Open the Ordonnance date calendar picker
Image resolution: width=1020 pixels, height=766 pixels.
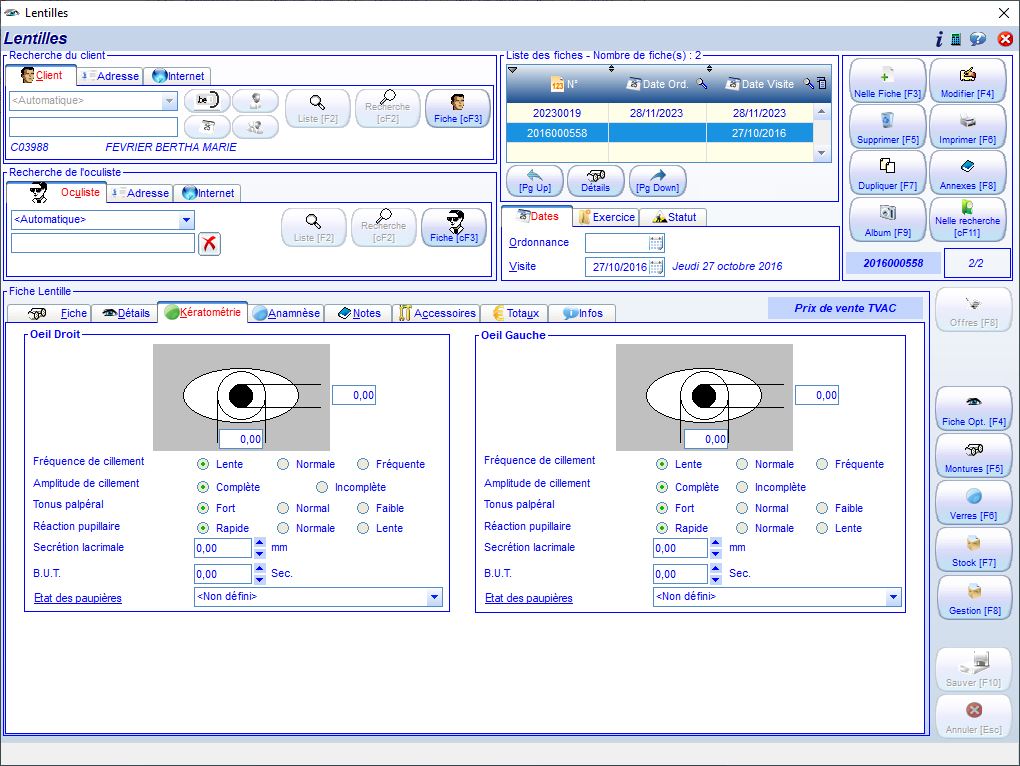(x=656, y=243)
